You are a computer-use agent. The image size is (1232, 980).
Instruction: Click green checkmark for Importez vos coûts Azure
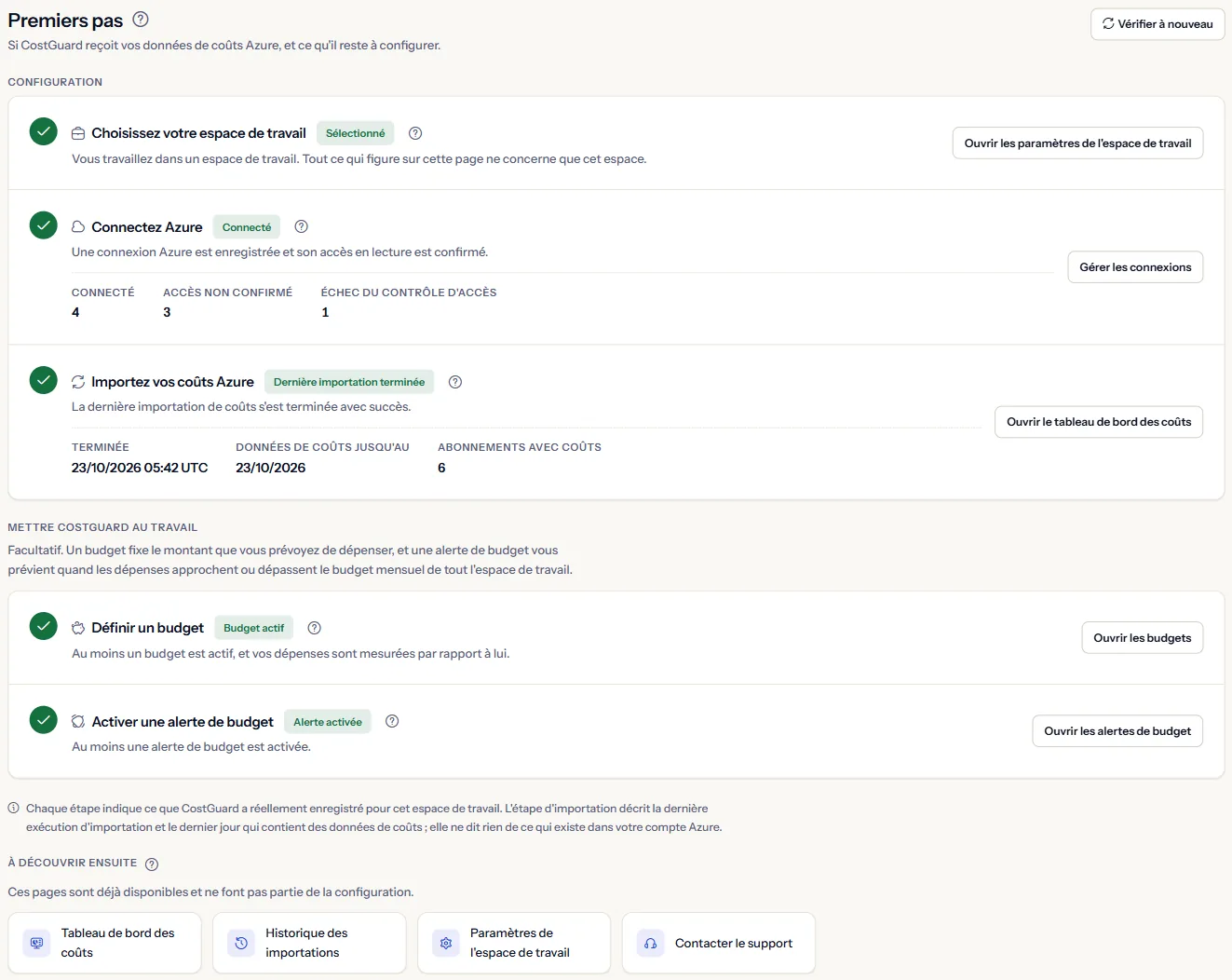coord(44,380)
